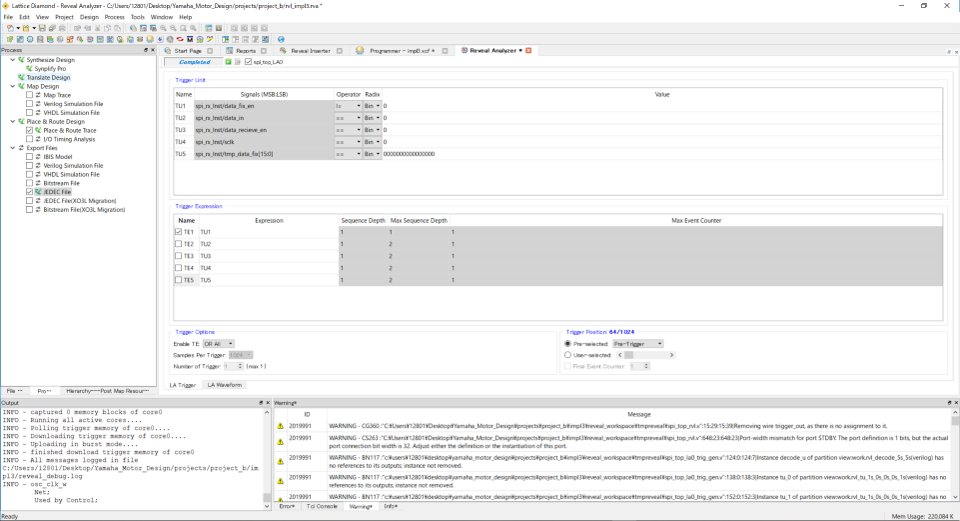Viewport: 960px width, 521px height.
Task: Click the warning icon on the first message row
Action: [x=280, y=426]
